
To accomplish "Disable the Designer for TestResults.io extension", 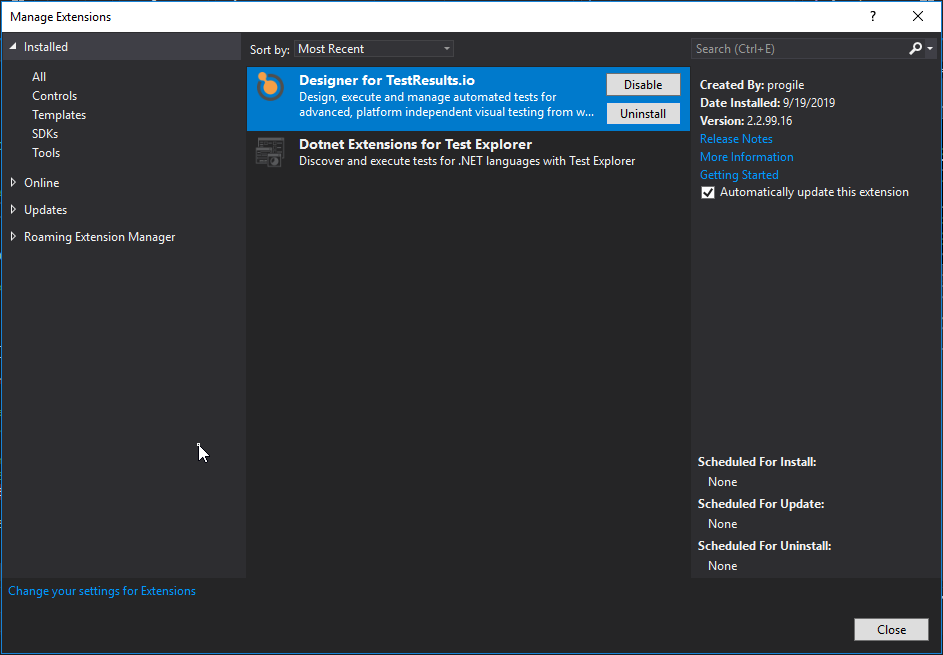I will (643, 85).
